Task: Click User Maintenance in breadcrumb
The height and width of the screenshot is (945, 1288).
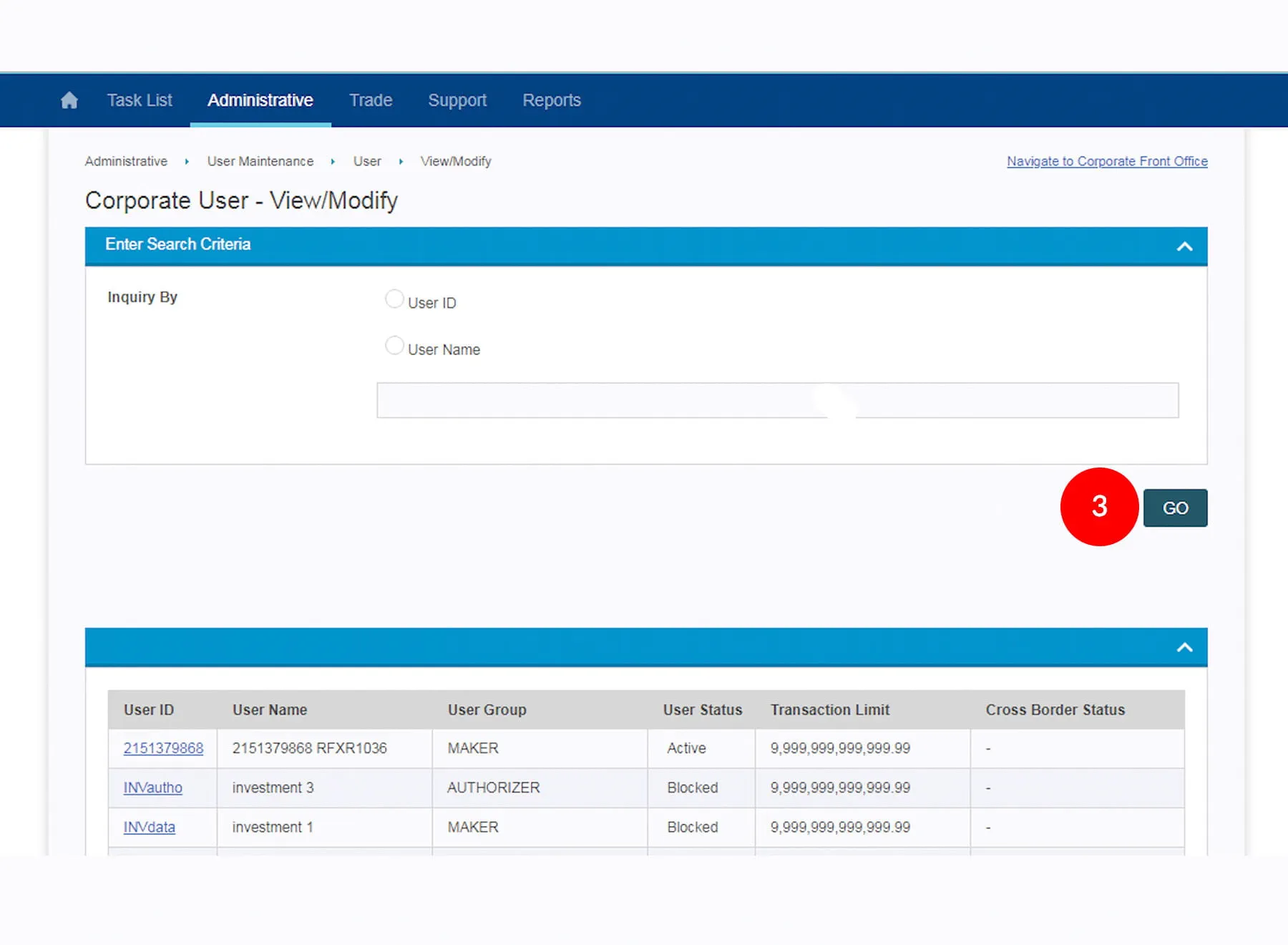Action: click(x=260, y=161)
